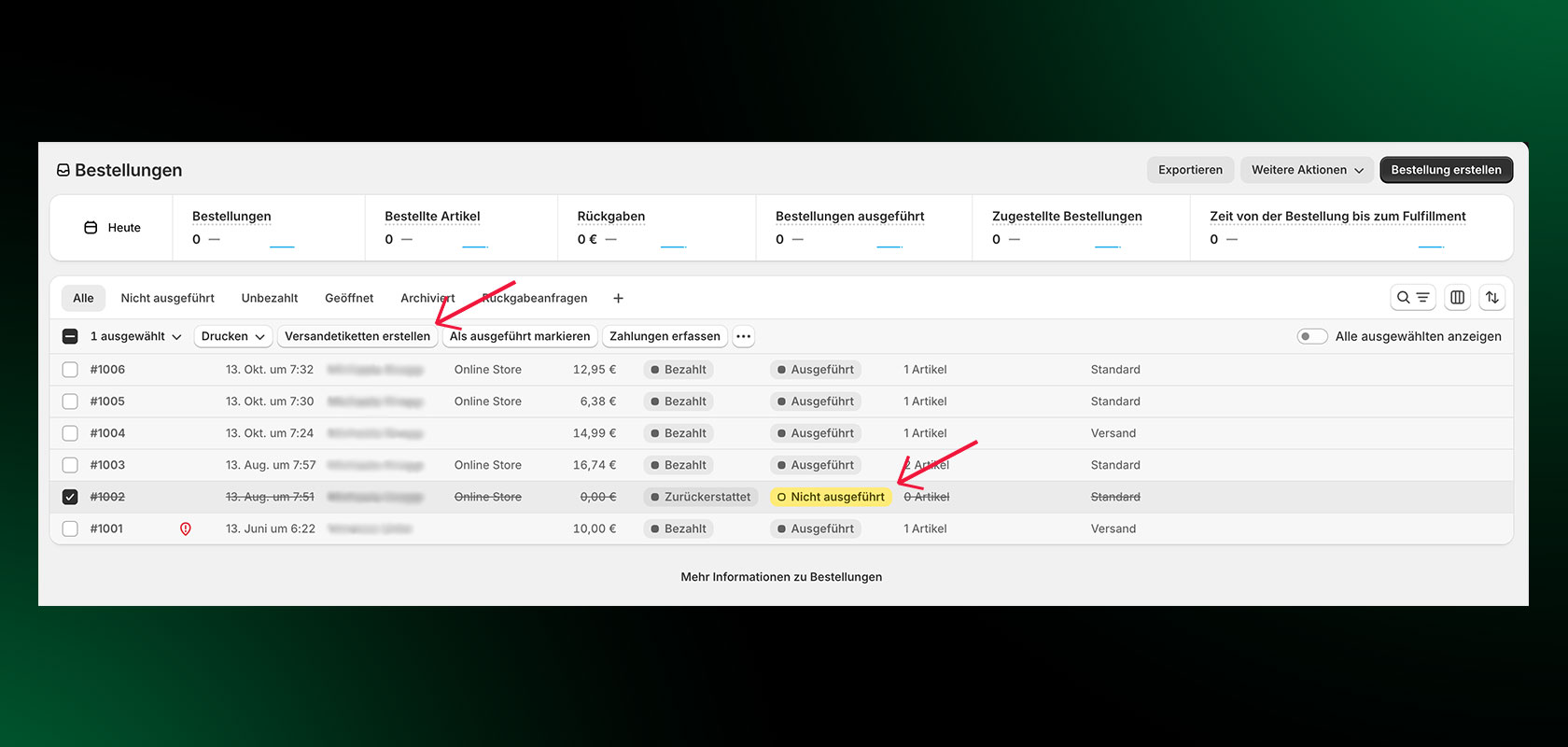This screenshot has height=747, width=1568.
Task: Toggle Alle ausgewählten anzeigen switch
Action: tap(1312, 336)
